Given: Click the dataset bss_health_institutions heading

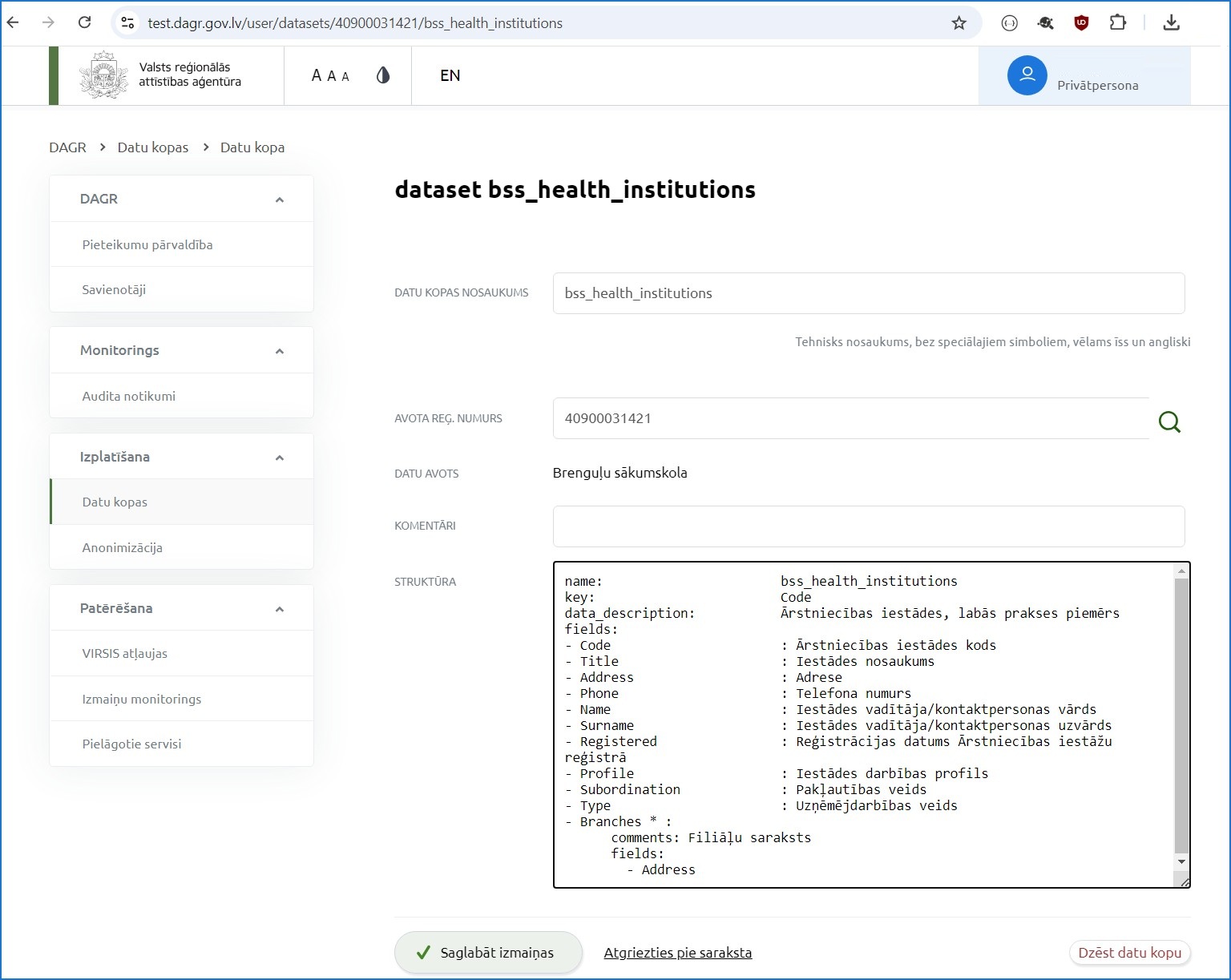Looking at the screenshot, I should [575, 190].
